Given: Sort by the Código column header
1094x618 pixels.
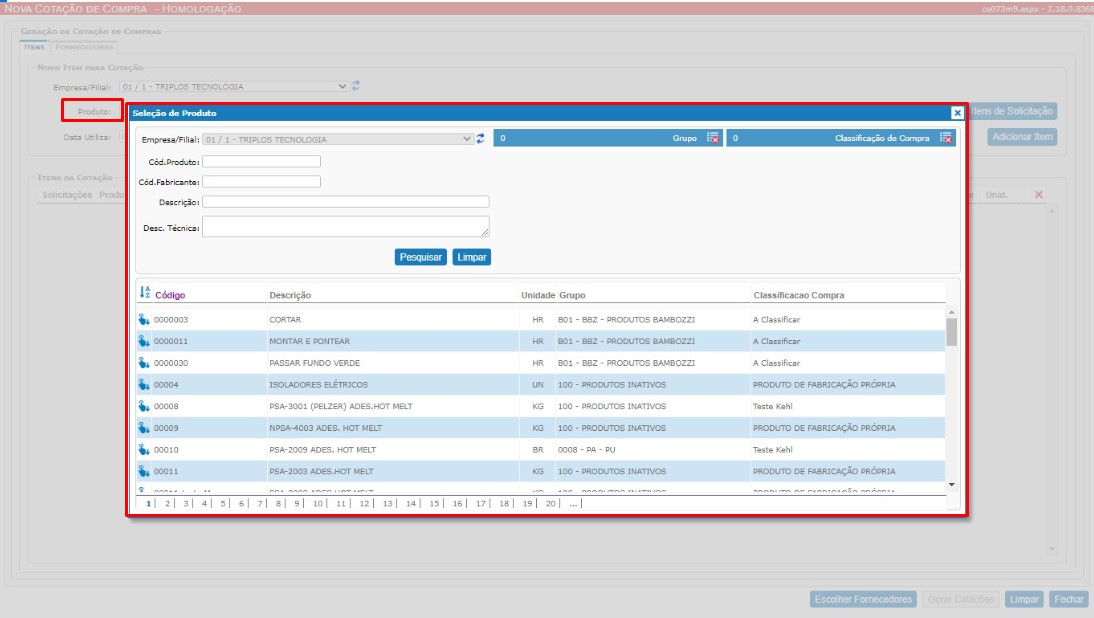Looking at the screenshot, I should [x=170, y=295].
